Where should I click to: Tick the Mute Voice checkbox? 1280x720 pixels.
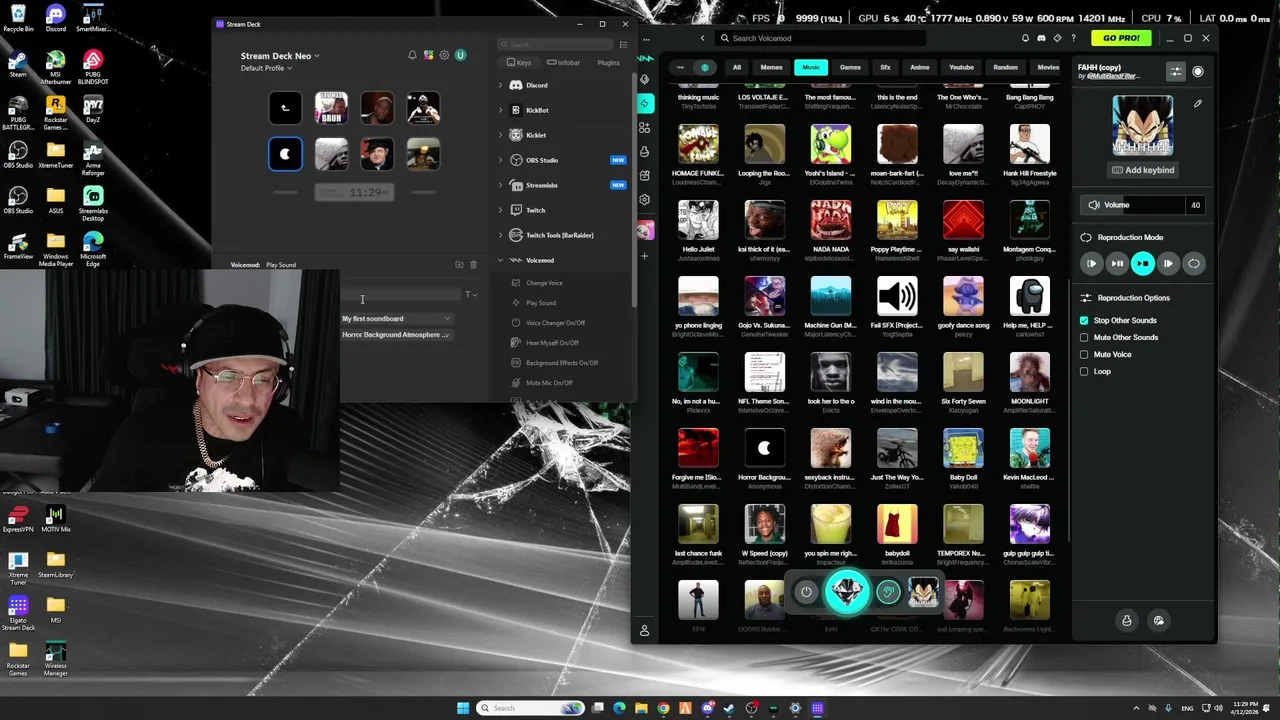[x=1084, y=354]
